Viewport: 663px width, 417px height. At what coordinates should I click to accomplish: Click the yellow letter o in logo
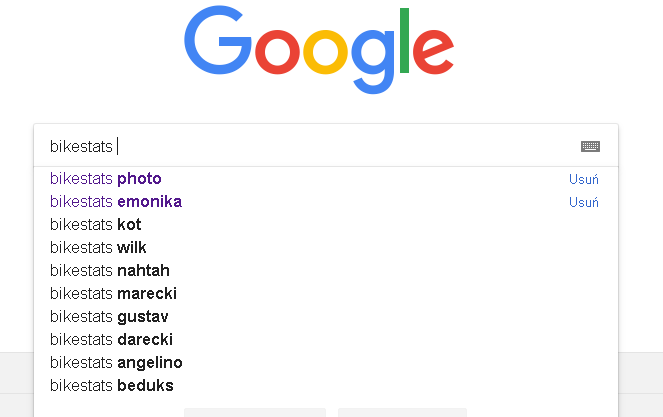[x=326, y=52]
